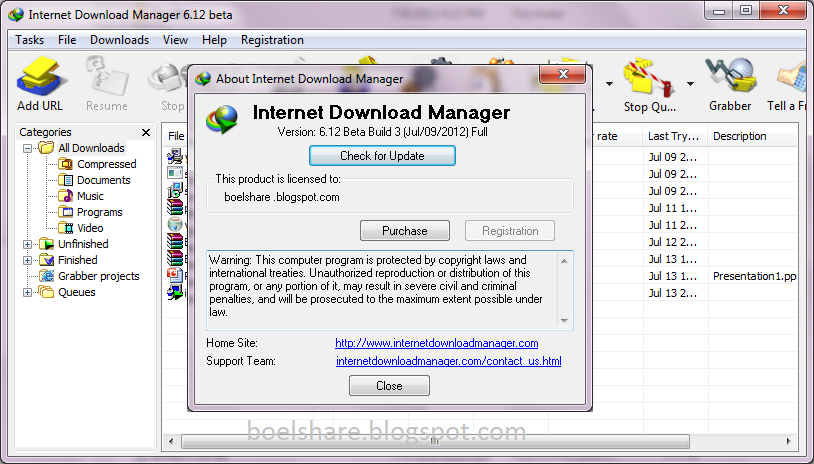This screenshot has height=464, width=814.
Task: Open the Finished downloads category
Action: pyautogui.click(x=69, y=260)
